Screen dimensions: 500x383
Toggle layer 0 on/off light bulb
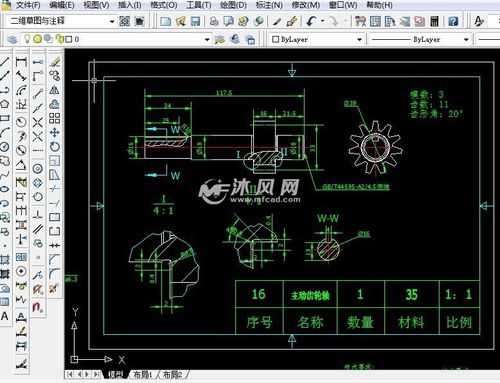click(27, 39)
